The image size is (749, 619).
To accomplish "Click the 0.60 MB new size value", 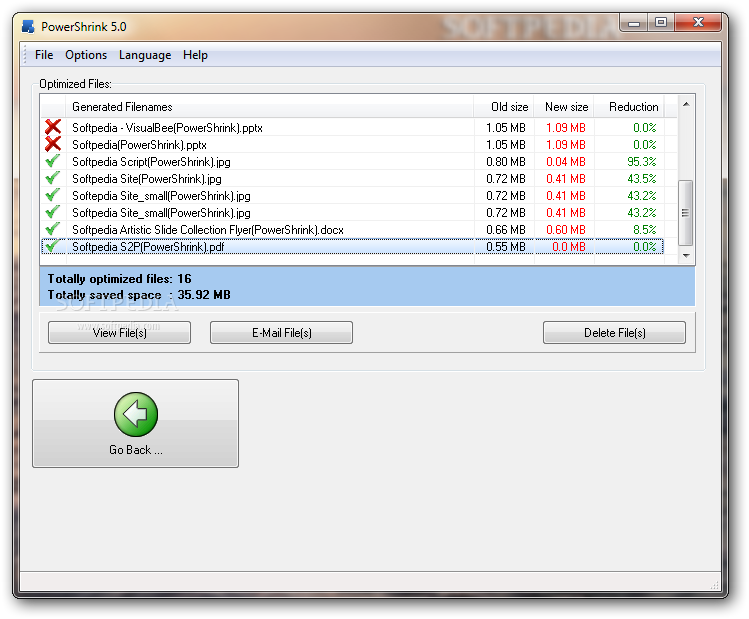I will [566, 230].
